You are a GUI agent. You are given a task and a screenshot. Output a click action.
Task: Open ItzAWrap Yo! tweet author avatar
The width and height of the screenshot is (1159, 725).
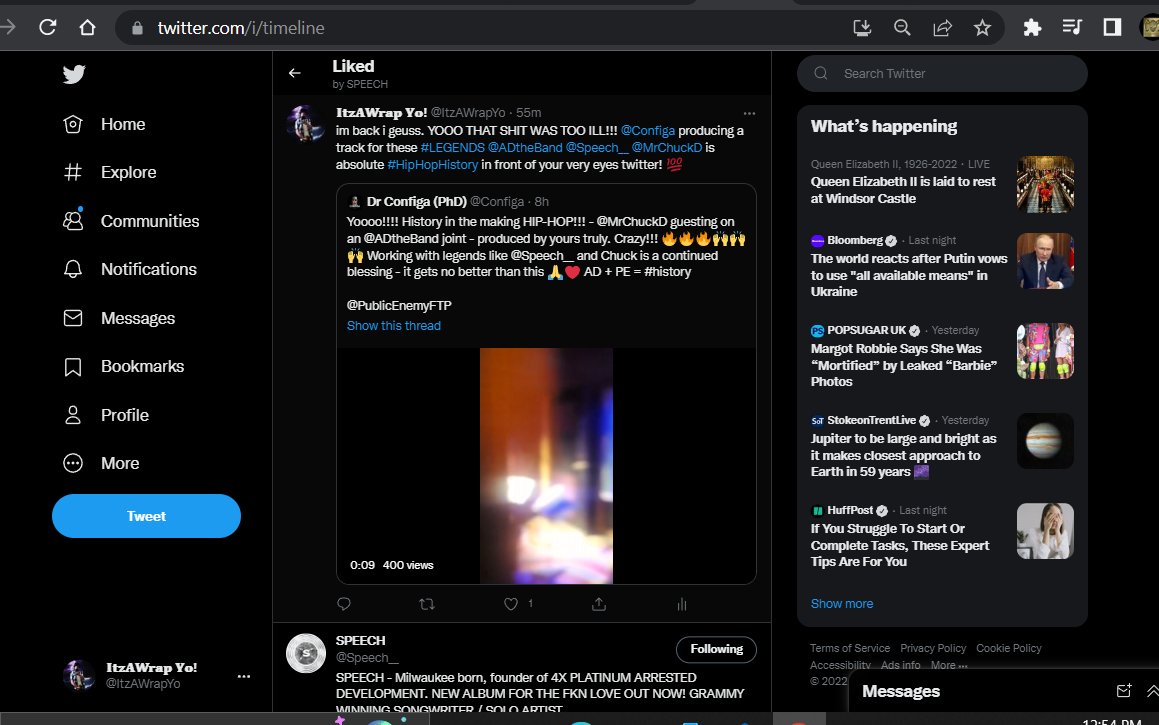pyautogui.click(x=305, y=123)
